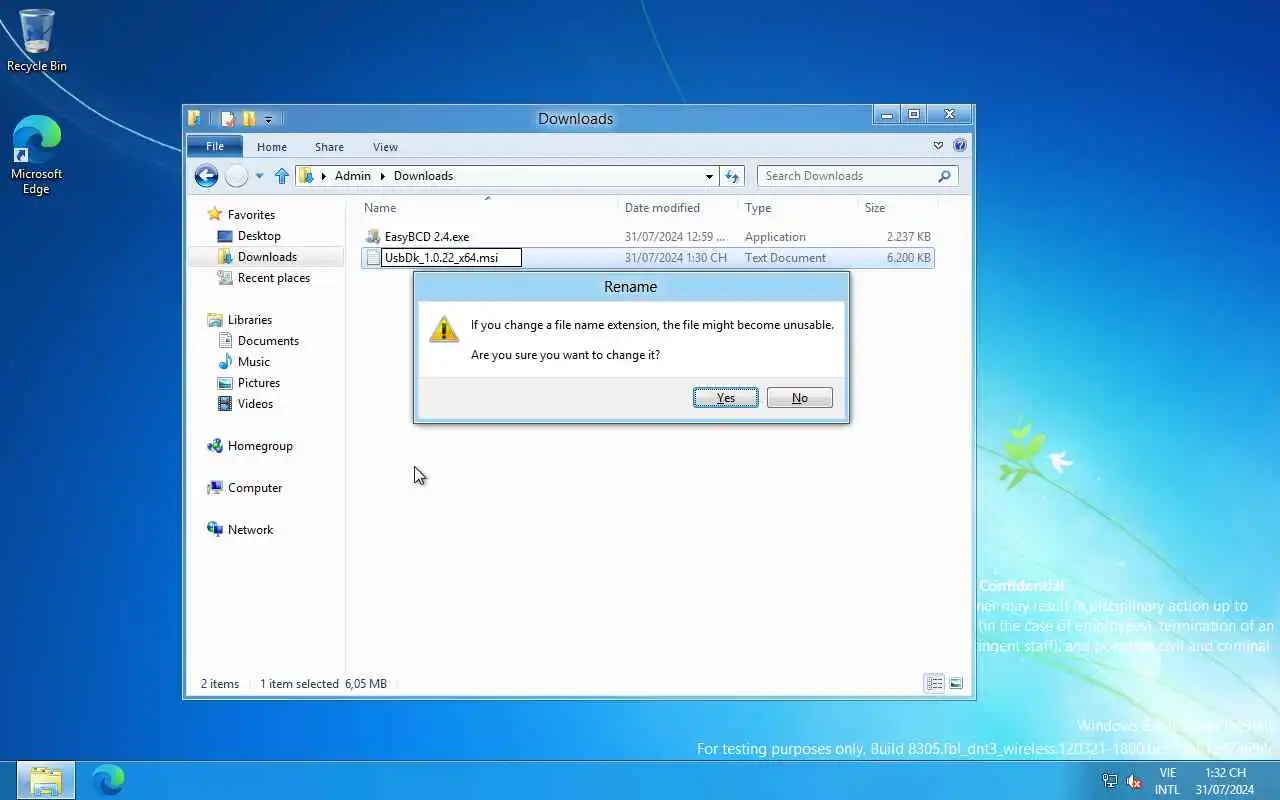Click the UsbDk file's document icon
Screen dimensions: 1280x800
[x=372, y=258]
